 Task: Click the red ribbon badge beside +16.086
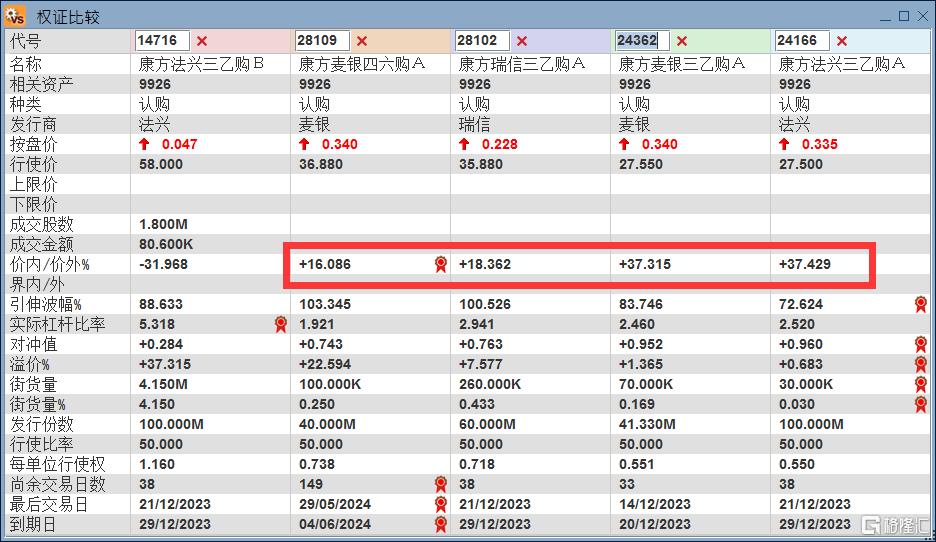tap(441, 264)
